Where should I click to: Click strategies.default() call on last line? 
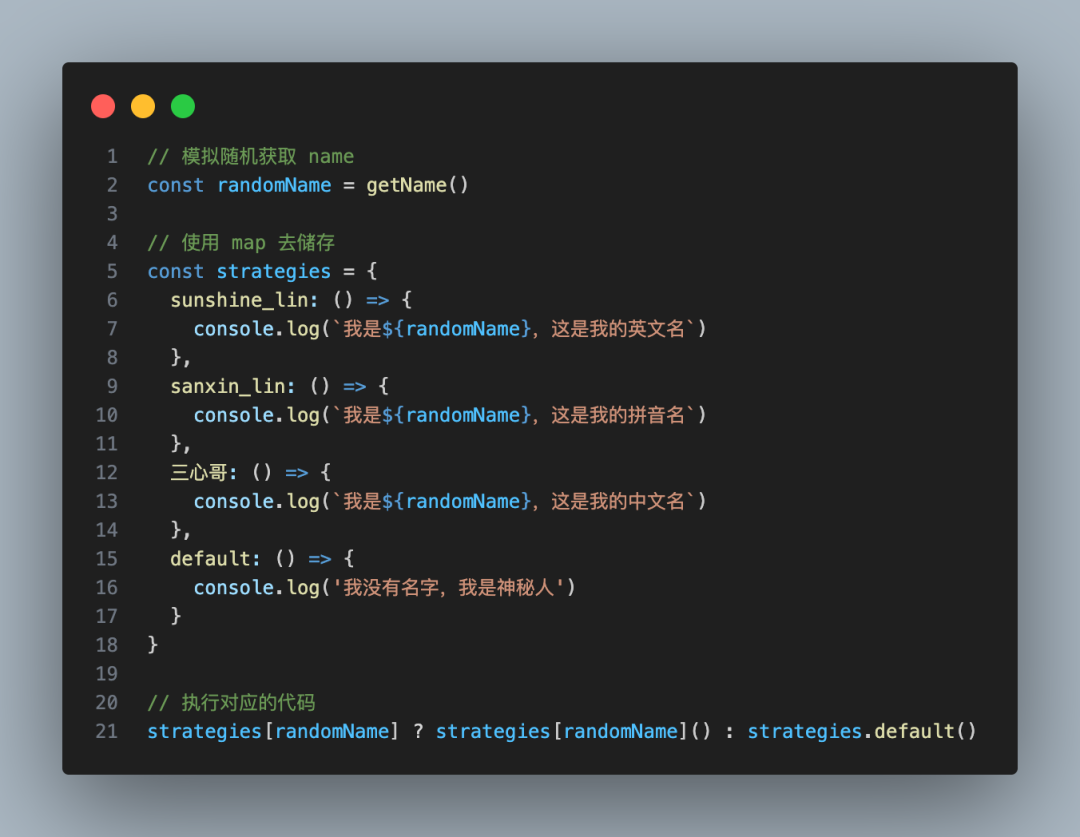pyautogui.click(x=861, y=731)
